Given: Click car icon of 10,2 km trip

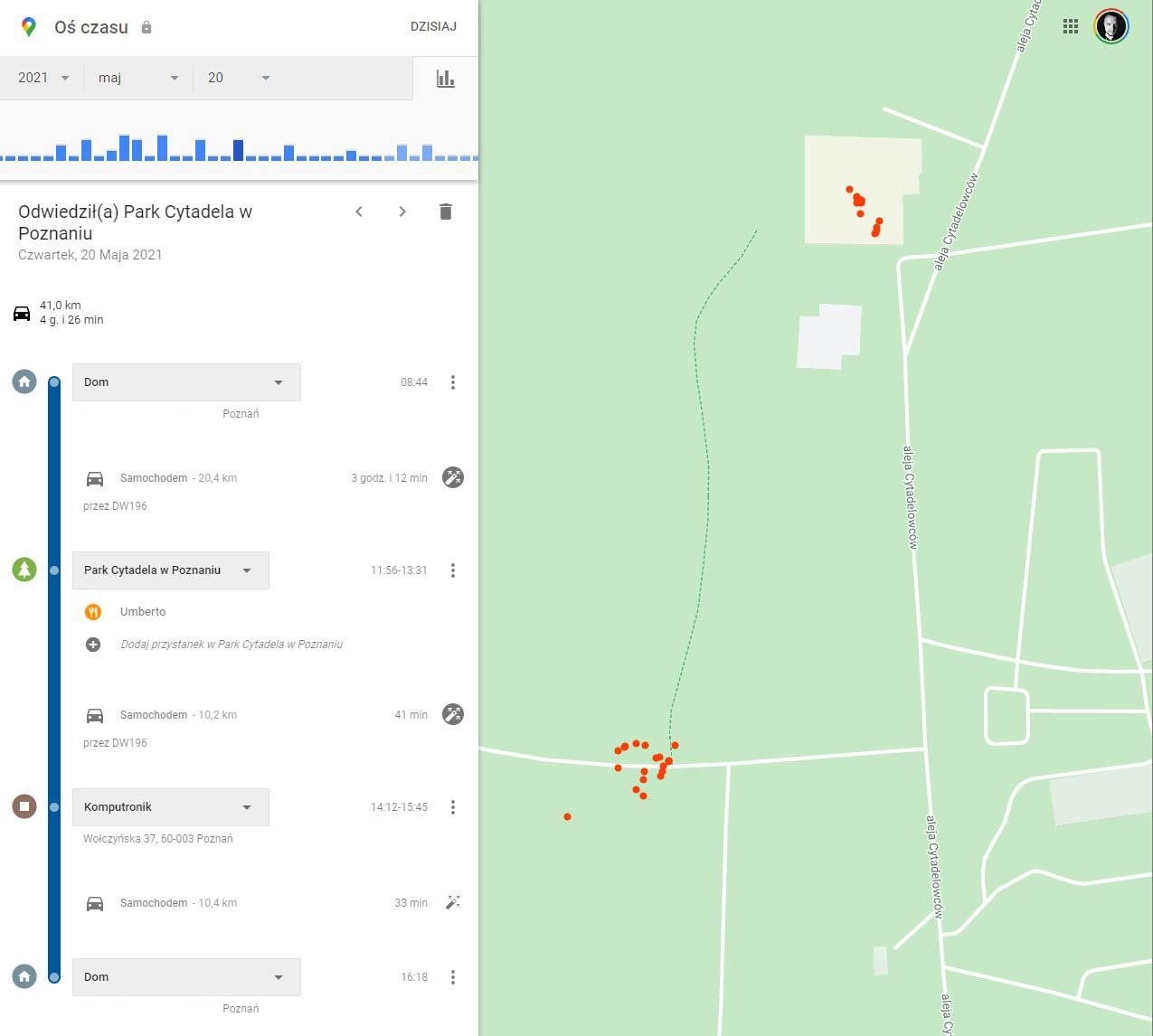Looking at the screenshot, I should (95, 715).
